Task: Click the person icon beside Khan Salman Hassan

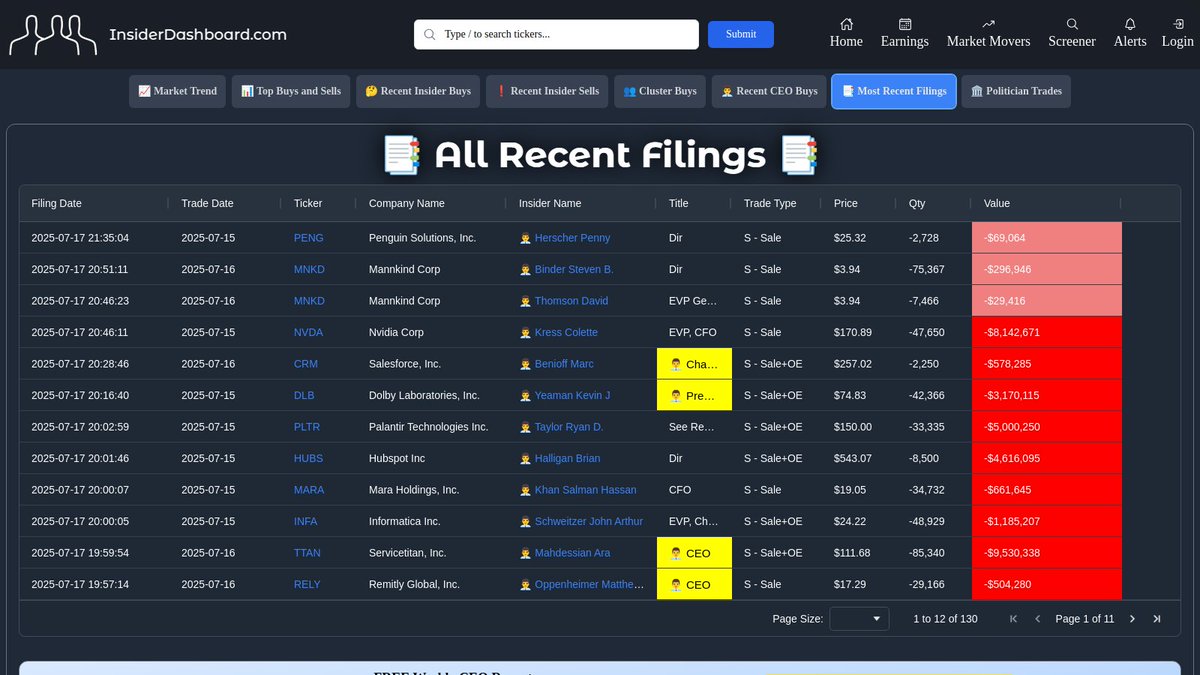Action: (525, 490)
